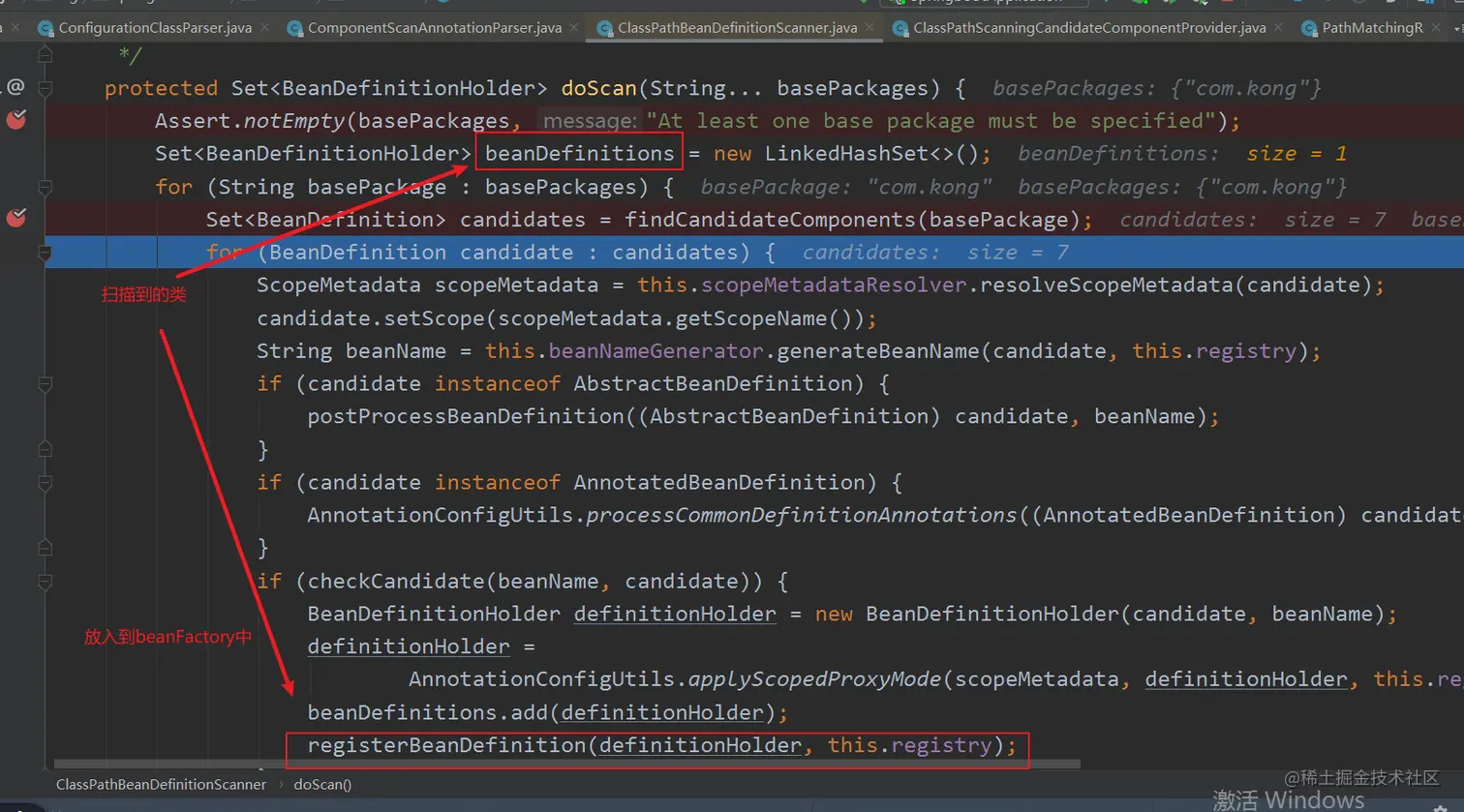Image resolution: width=1464 pixels, height=812 pixels.
Task: Collapse the AnnotatedBeanDefinition if-block fold
Action: coord(45,482)
